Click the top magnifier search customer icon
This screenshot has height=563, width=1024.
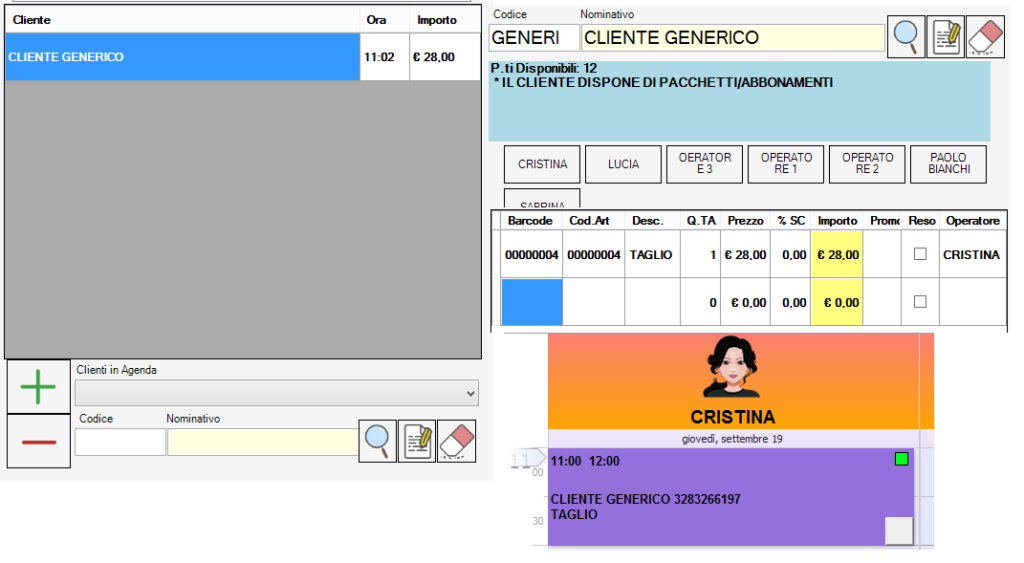tap(906, 37)
